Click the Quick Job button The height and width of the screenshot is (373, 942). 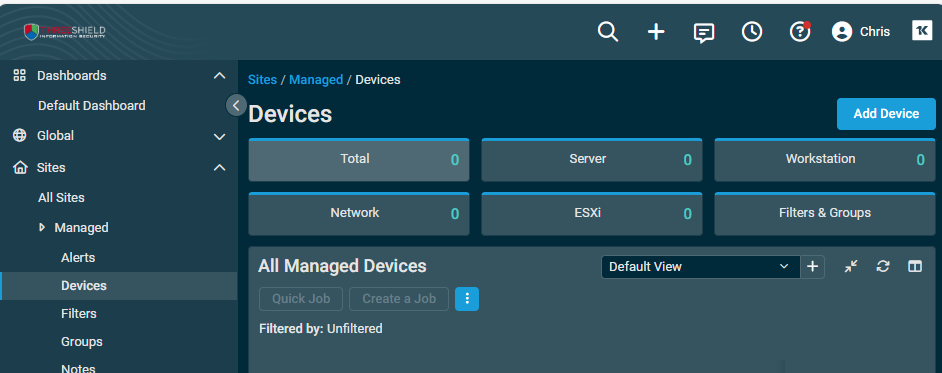pyautogui.click(x=301, y=299)
